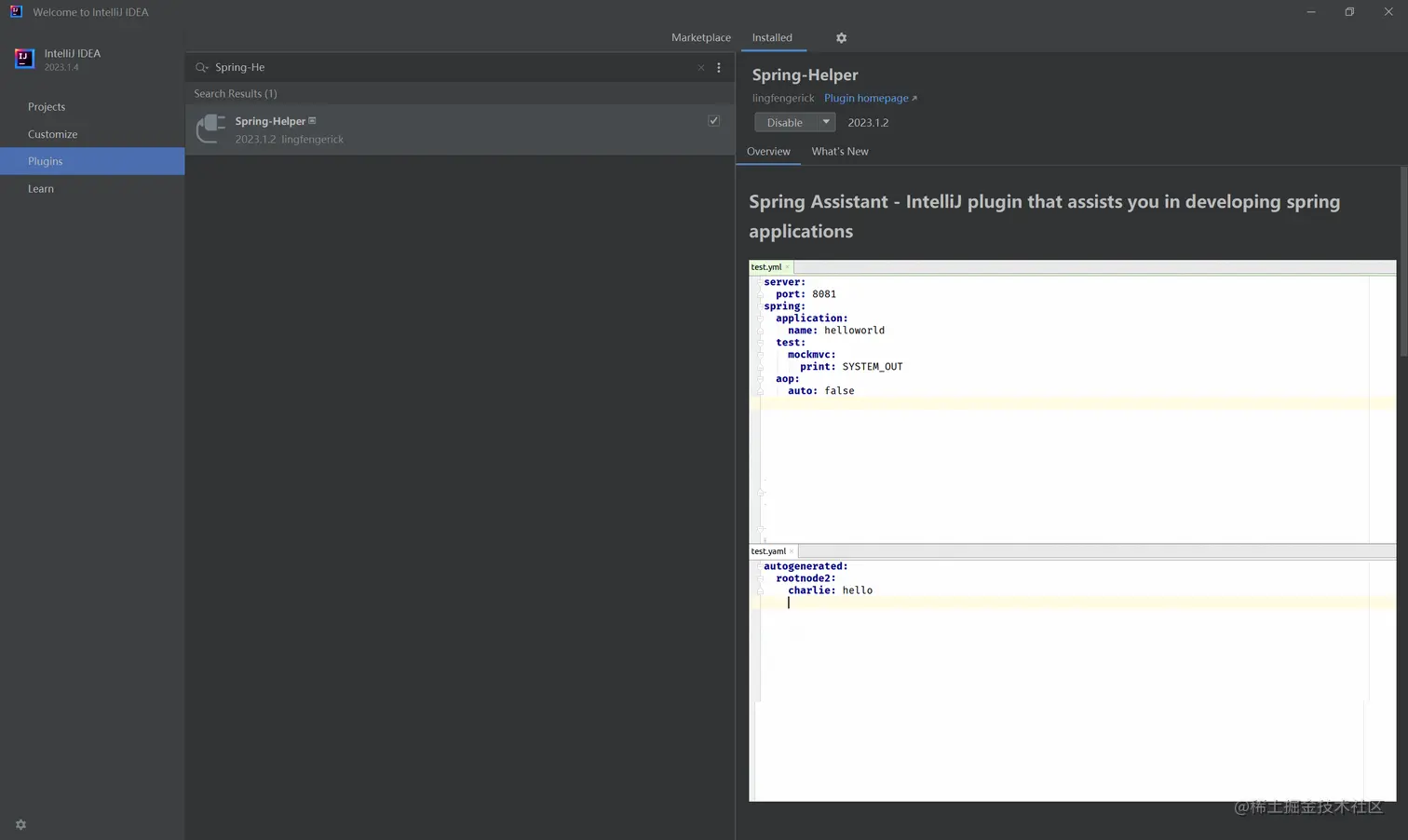Screen dimensions: 1408x840
Task: Uncheck the Spring-Helper enabled checkbox
Action: pos(714,121)
